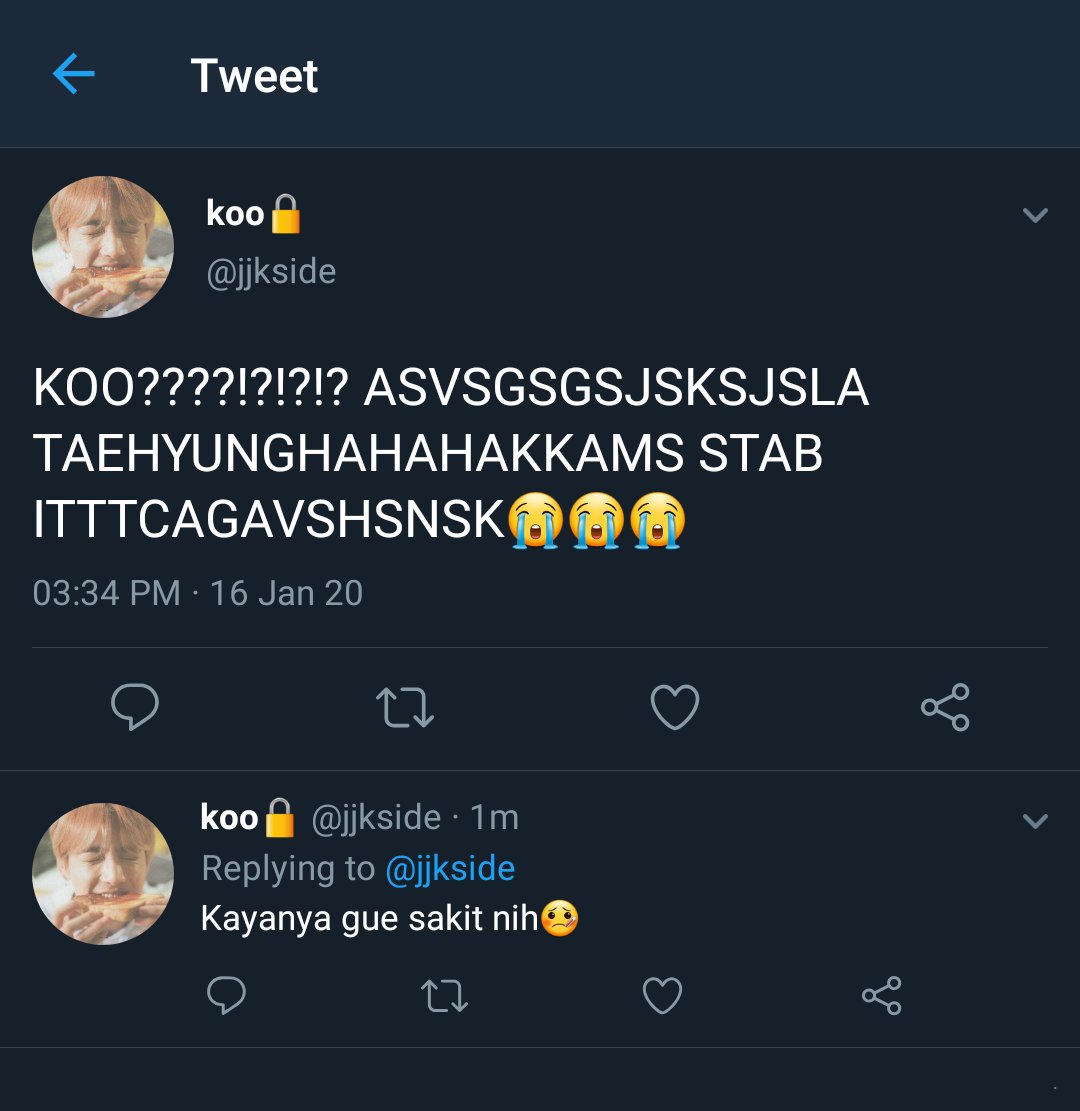Retweet the 'Kayanya gue sakit nih' reply
This screenshot has width=1080, height=1111.
[x=444, y=995]
